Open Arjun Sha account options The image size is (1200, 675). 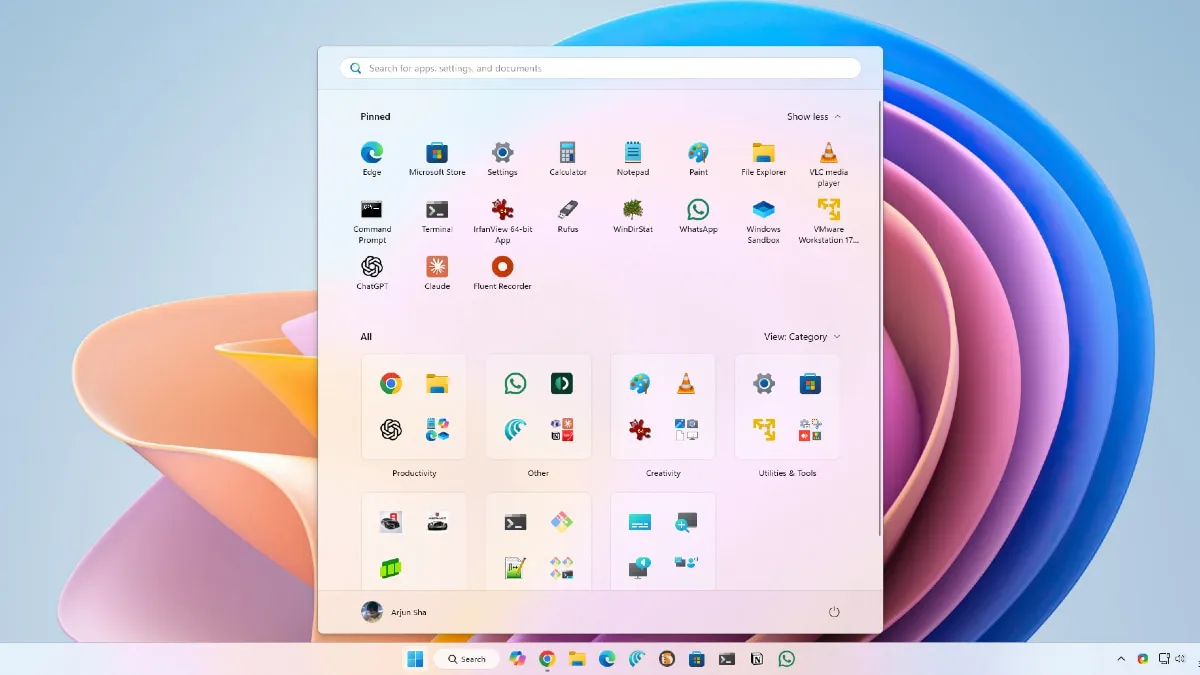point(397,611)
